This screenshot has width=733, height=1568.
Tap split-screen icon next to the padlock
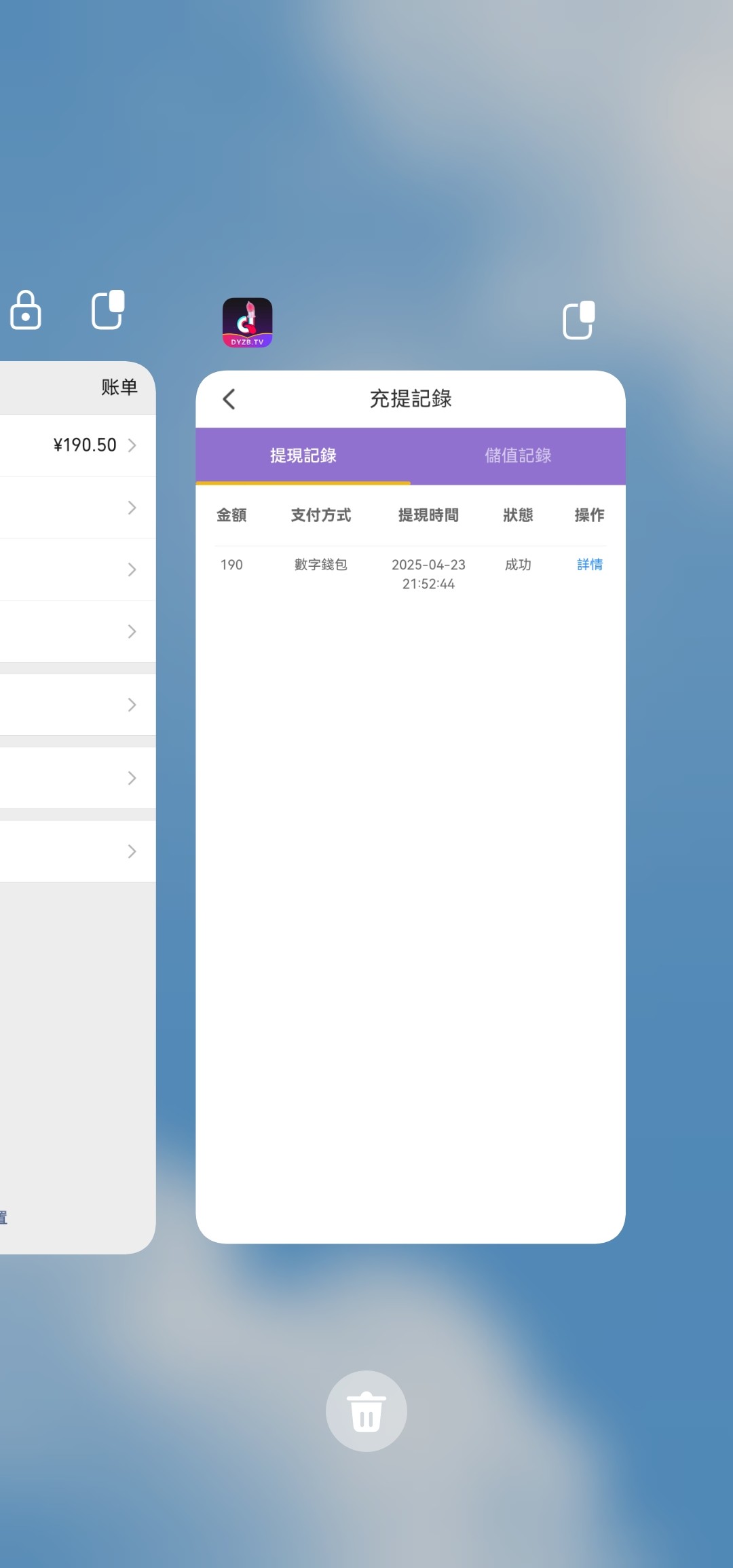tap(108, 310)
